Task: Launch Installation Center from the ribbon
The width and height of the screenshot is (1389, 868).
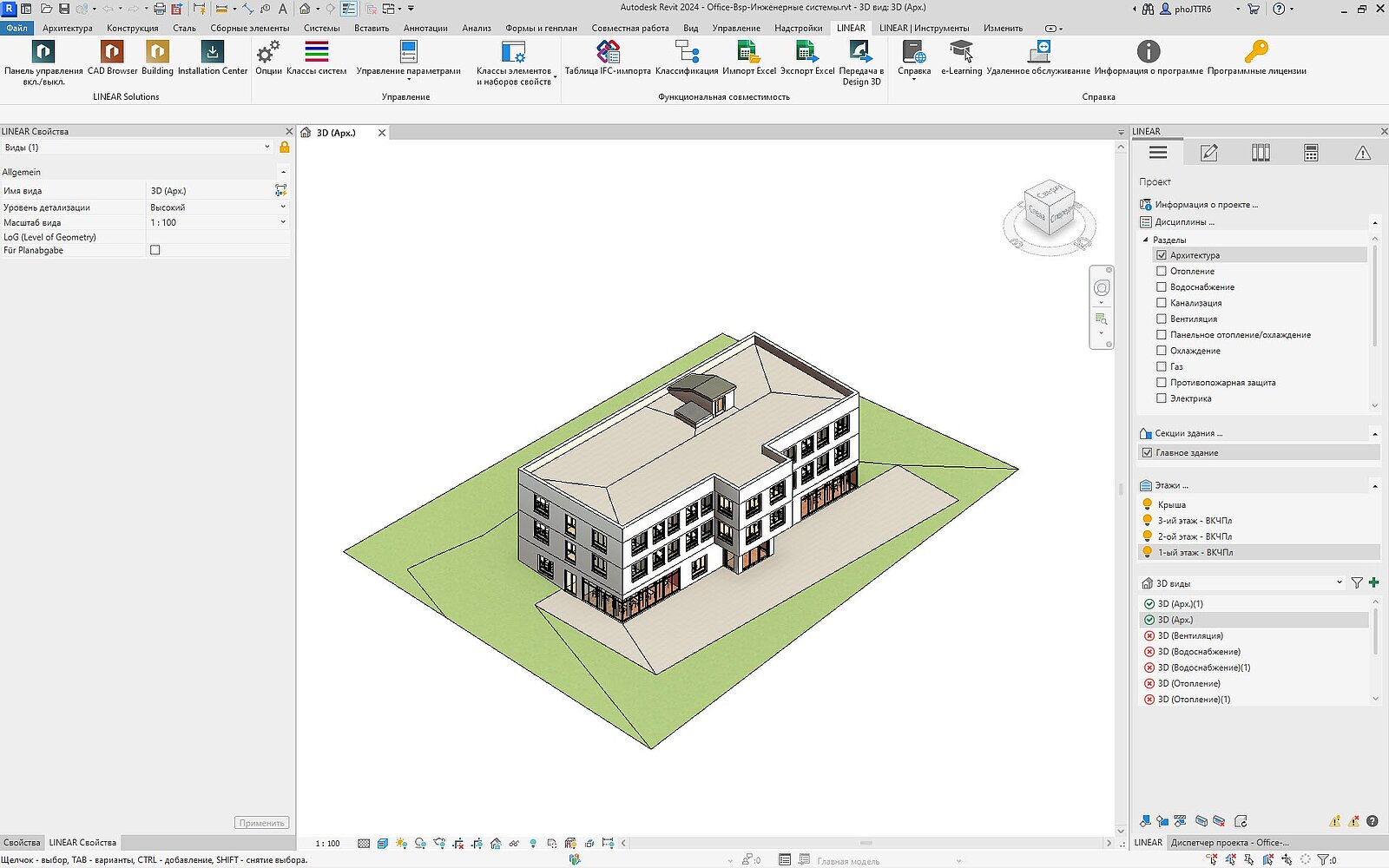Action: (213, 53)
